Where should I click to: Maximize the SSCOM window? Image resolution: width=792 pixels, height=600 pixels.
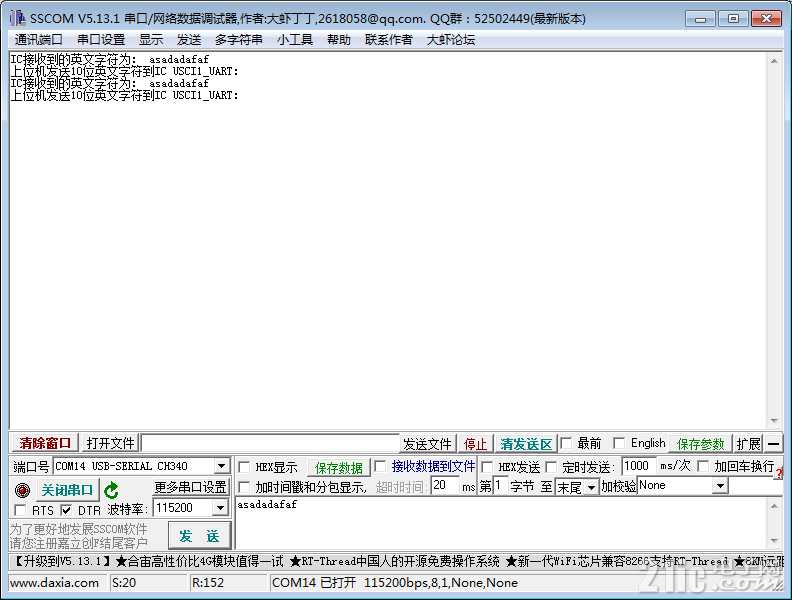733,19
